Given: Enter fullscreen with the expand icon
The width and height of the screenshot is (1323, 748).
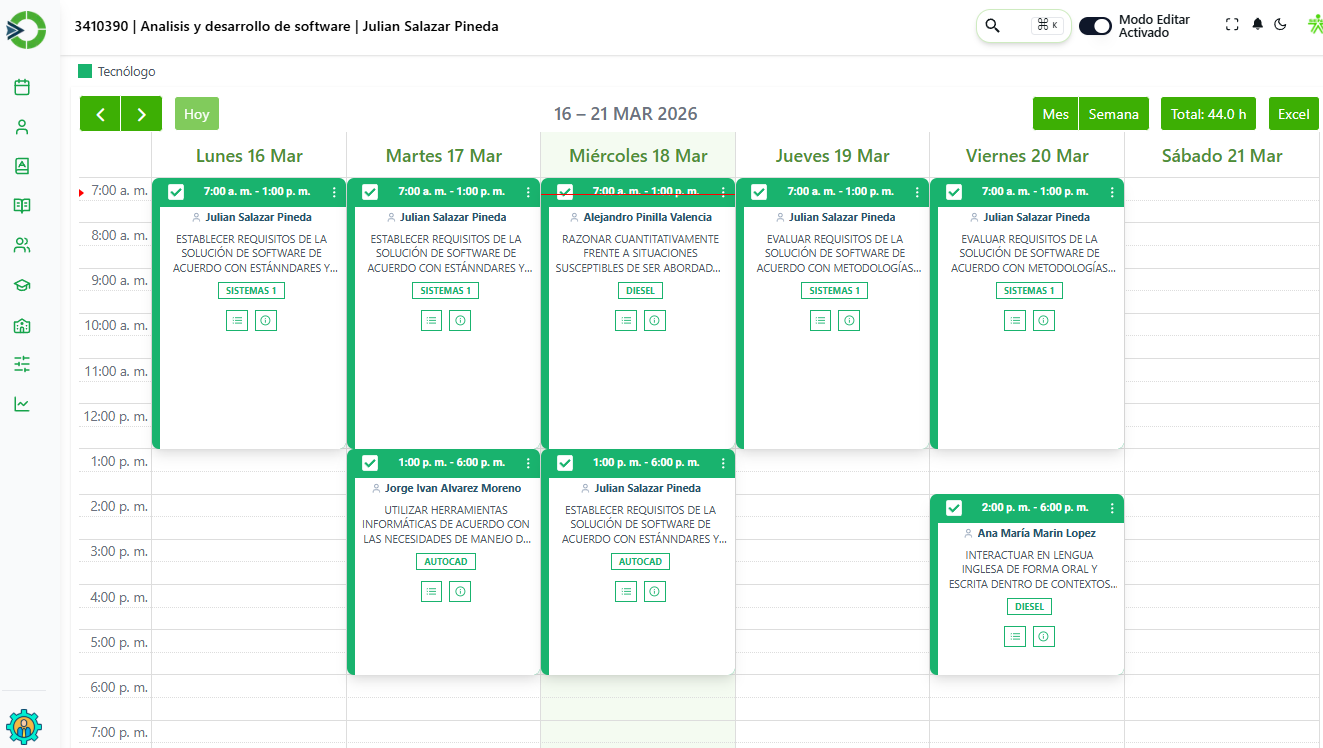Looking at the screenshot, I should tap(1232, 25).
